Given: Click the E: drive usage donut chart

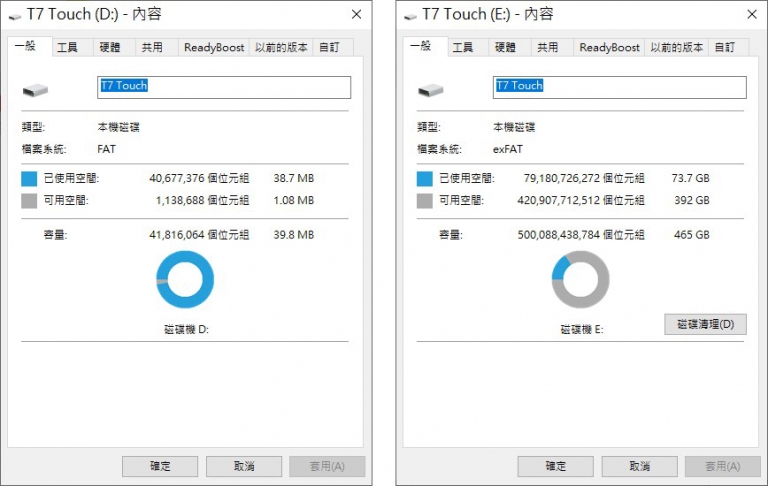Looking at the screenshot, I should click(x=580, y=279).
